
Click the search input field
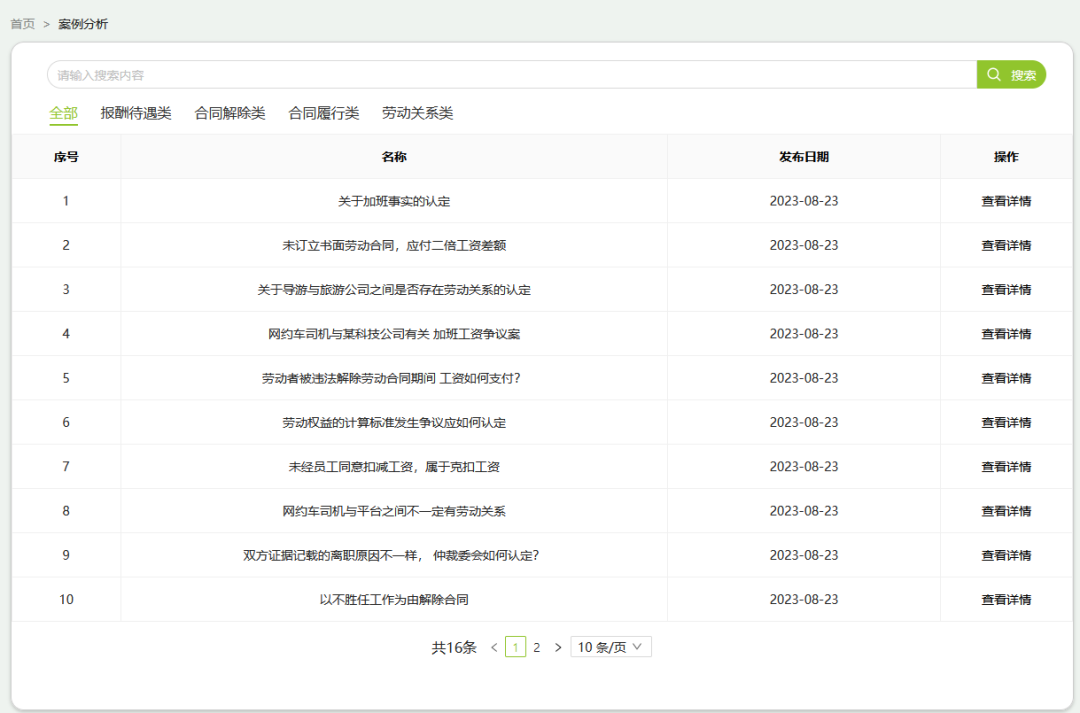coord(510,75)
